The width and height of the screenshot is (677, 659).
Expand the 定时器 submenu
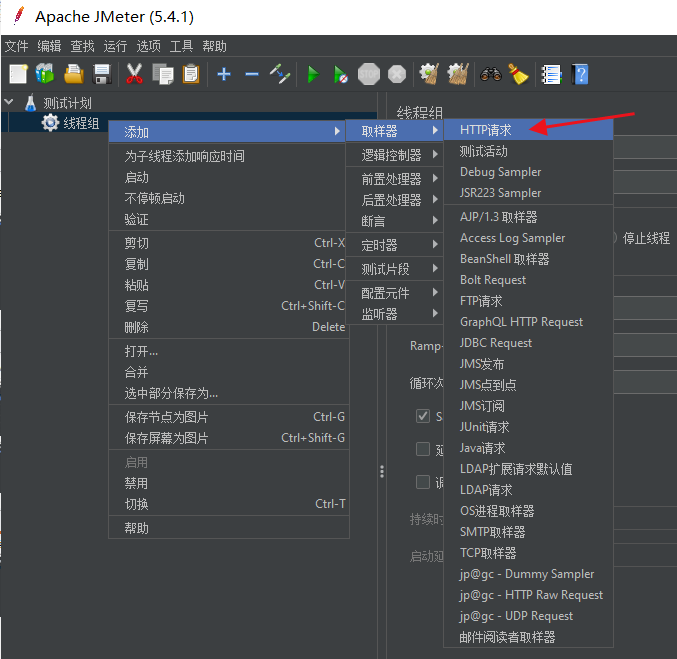point(395,245)
